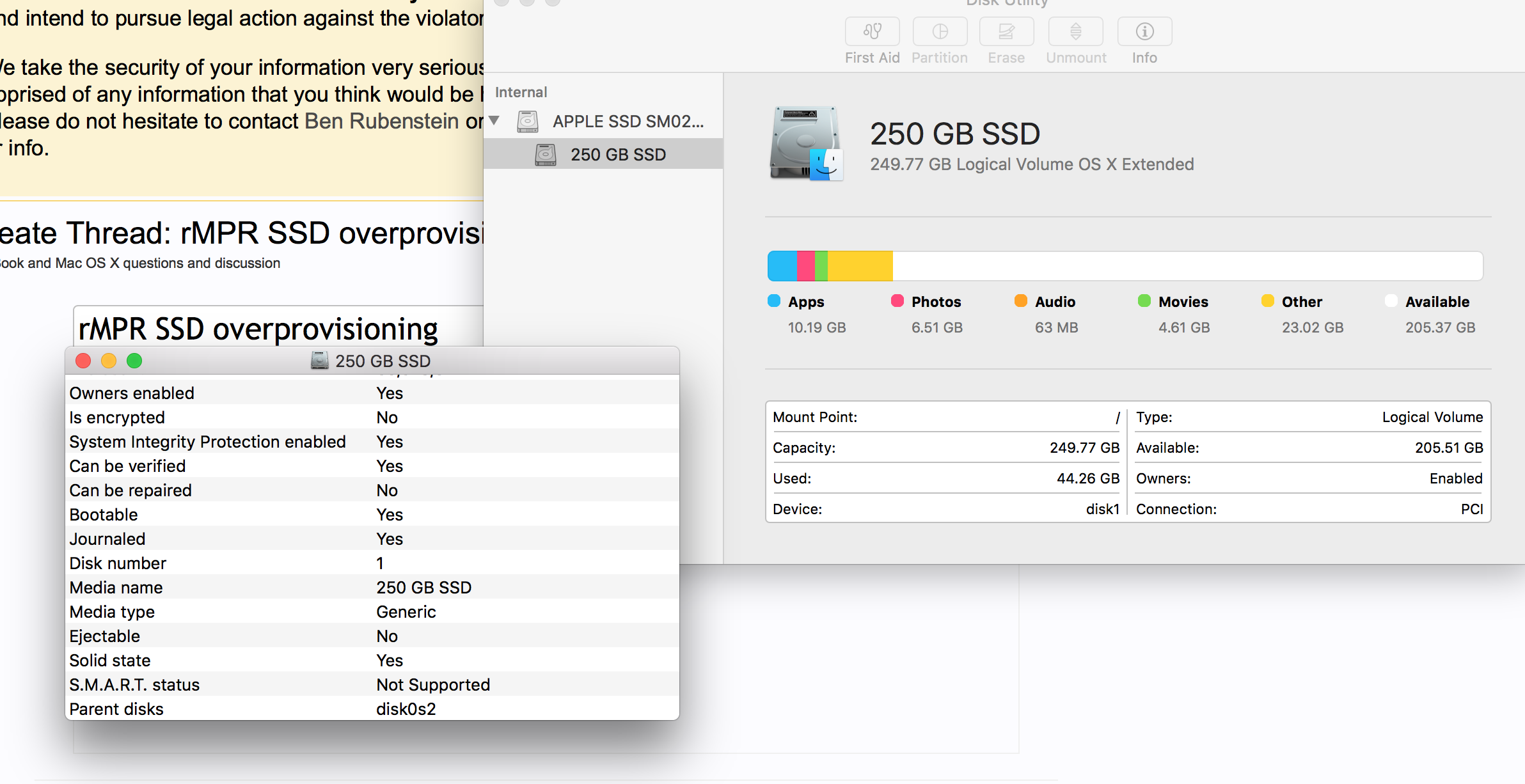The width and height of the screenshot is (1525, 784).
Task: Click the Audio 63 MB value
Action: [1057, 327]
